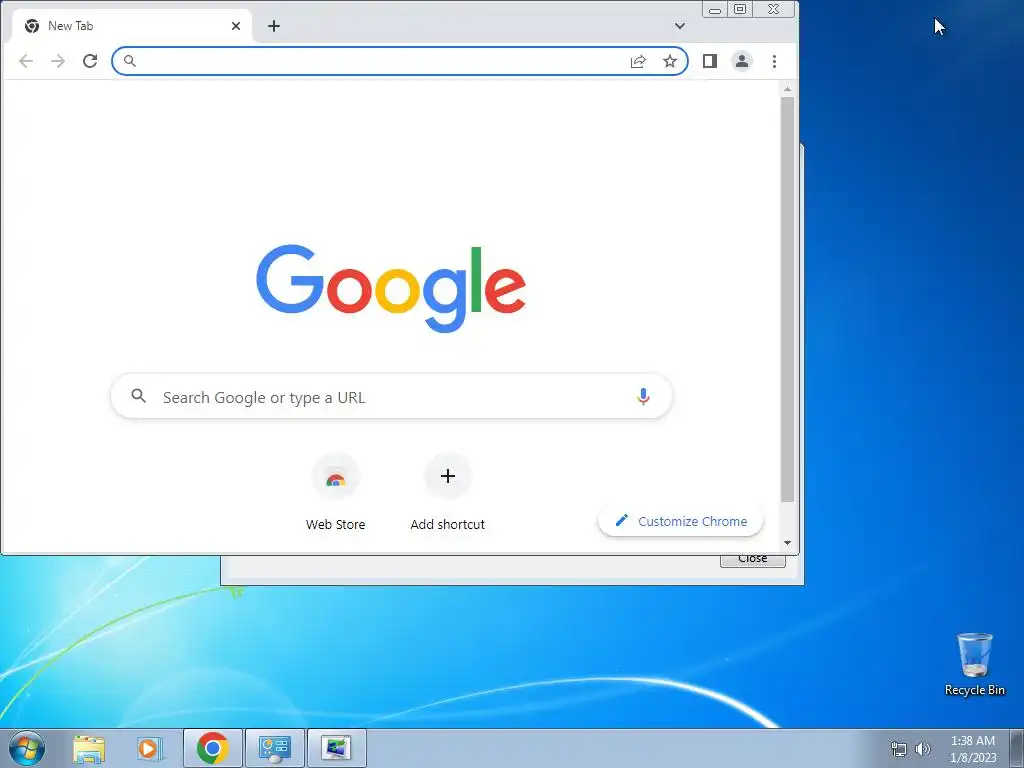The width and height of the screenshot is (1024, 768).
Task: Close the New Tab tab
Action: tap(236, 26)
